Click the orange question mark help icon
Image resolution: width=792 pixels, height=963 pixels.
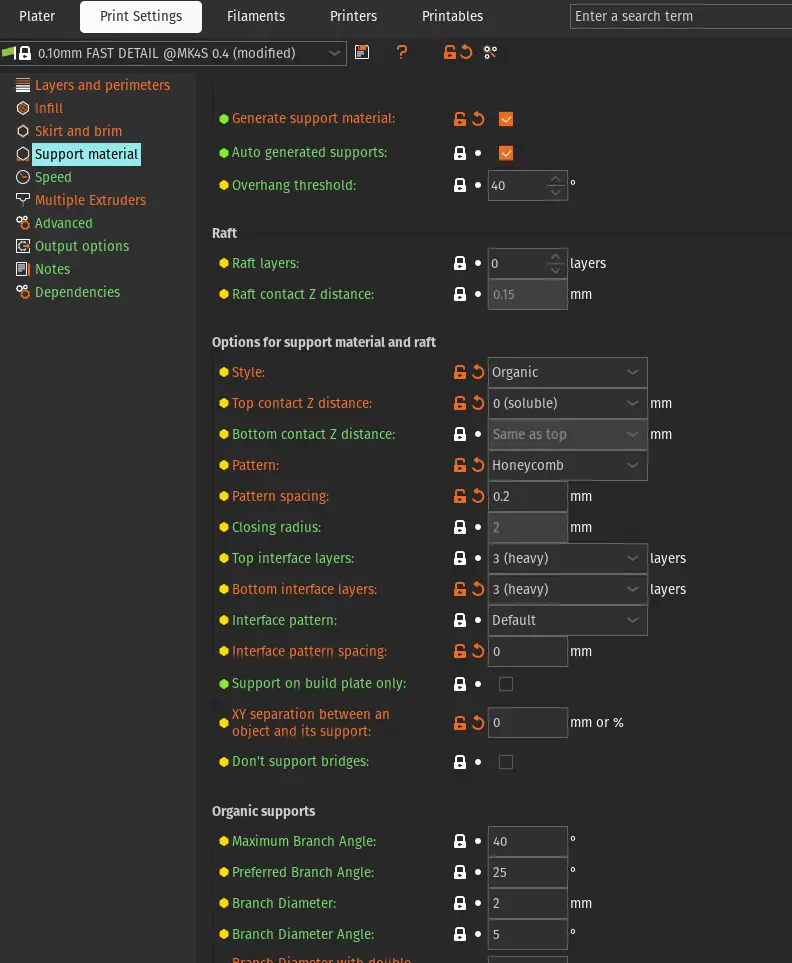(402, 53)
